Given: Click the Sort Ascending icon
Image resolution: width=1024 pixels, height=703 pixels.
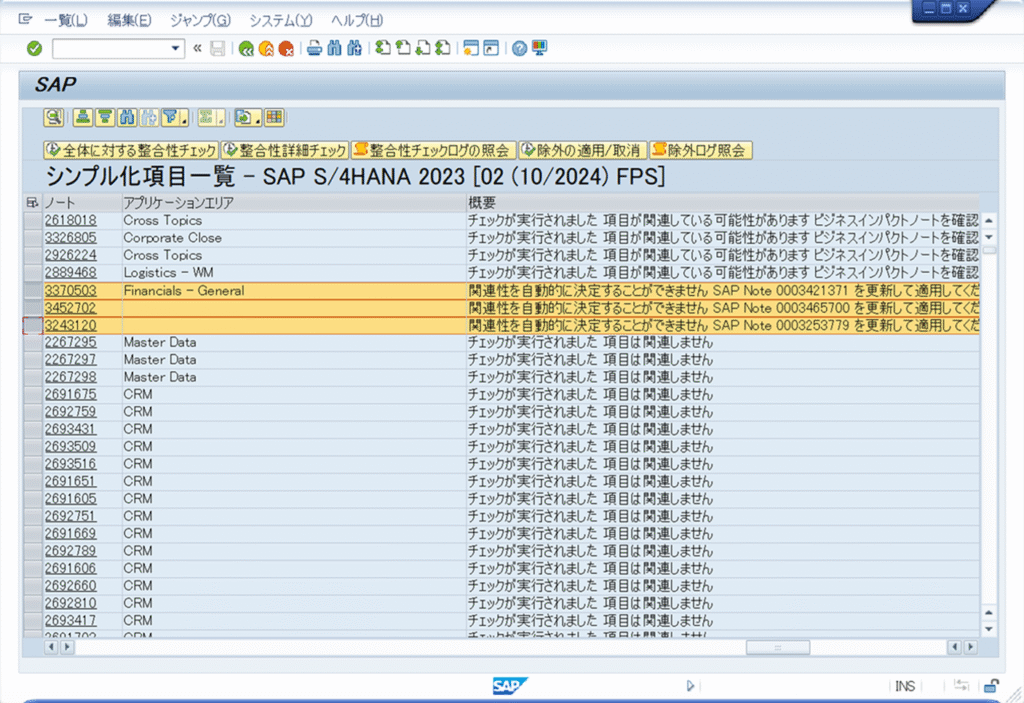Looking at the screenshot, I should pos(82,118).
